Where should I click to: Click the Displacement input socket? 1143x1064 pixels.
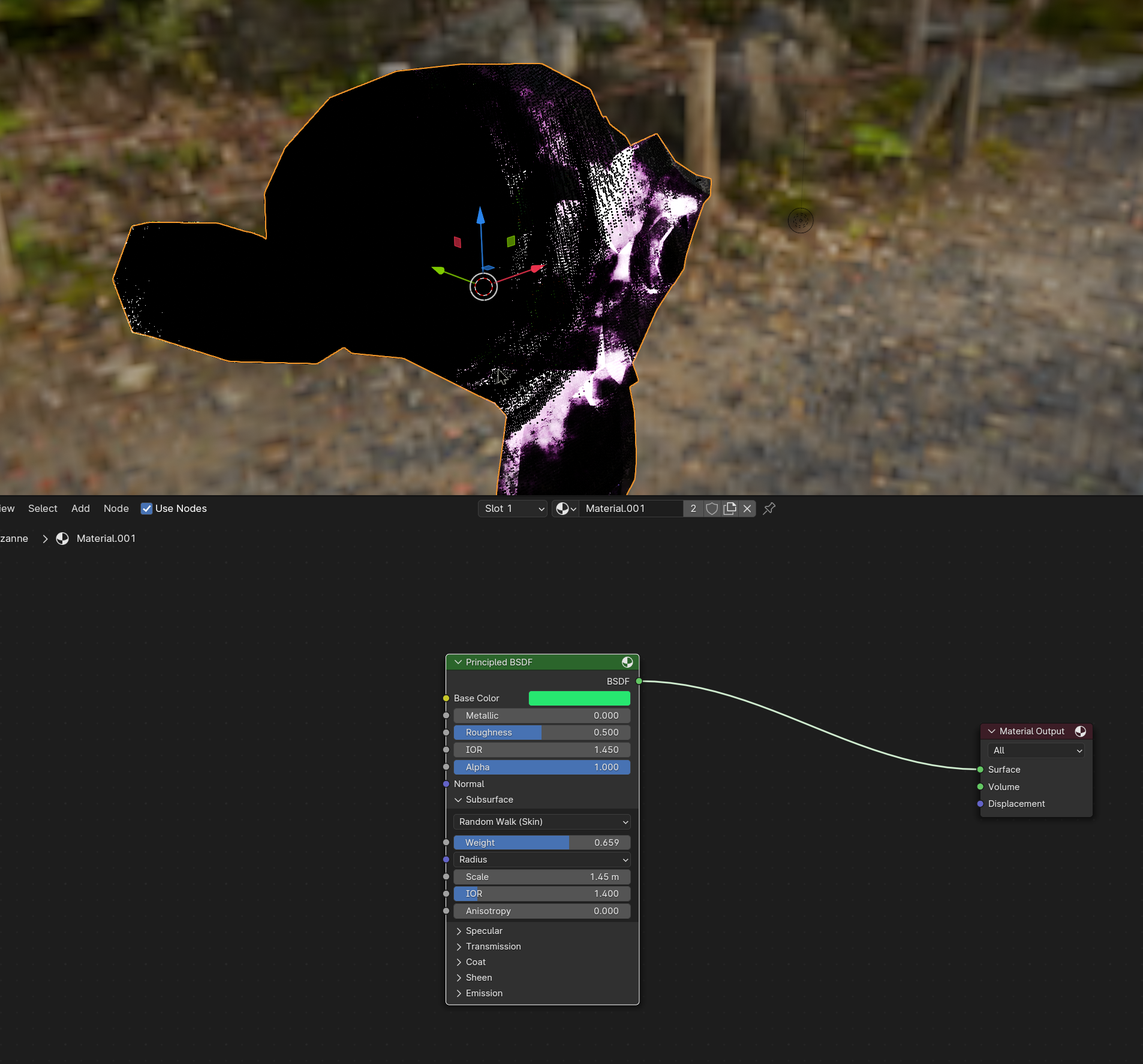coord(980,804)
